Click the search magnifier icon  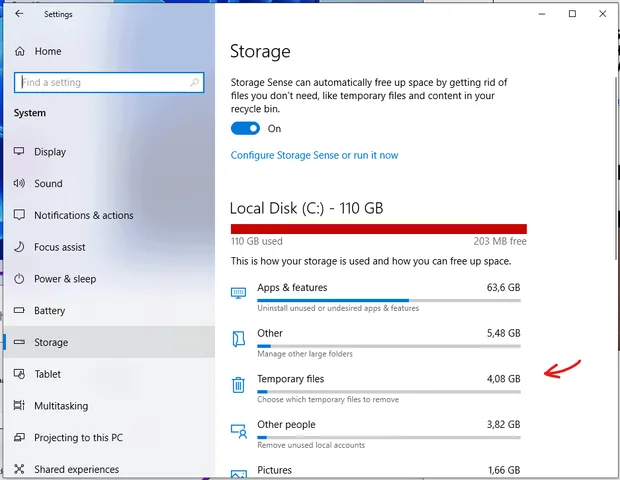[194, 82]
